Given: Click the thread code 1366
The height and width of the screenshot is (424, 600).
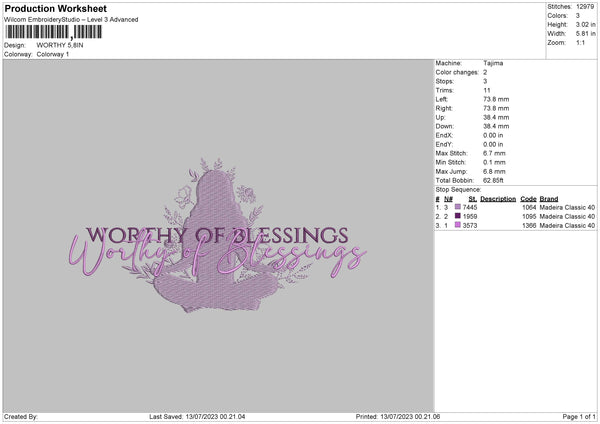Looking at the screenshot, I should pyautogui.click(x=529, y=226).
